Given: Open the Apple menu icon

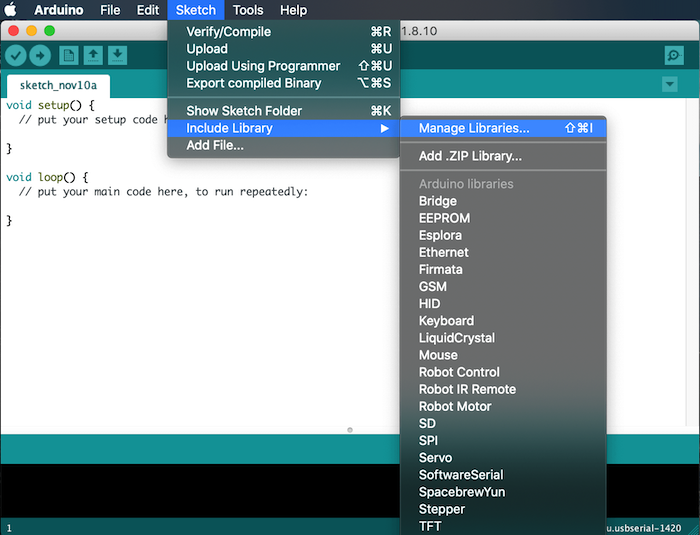Looking at the screenshot, I should 11,9.
